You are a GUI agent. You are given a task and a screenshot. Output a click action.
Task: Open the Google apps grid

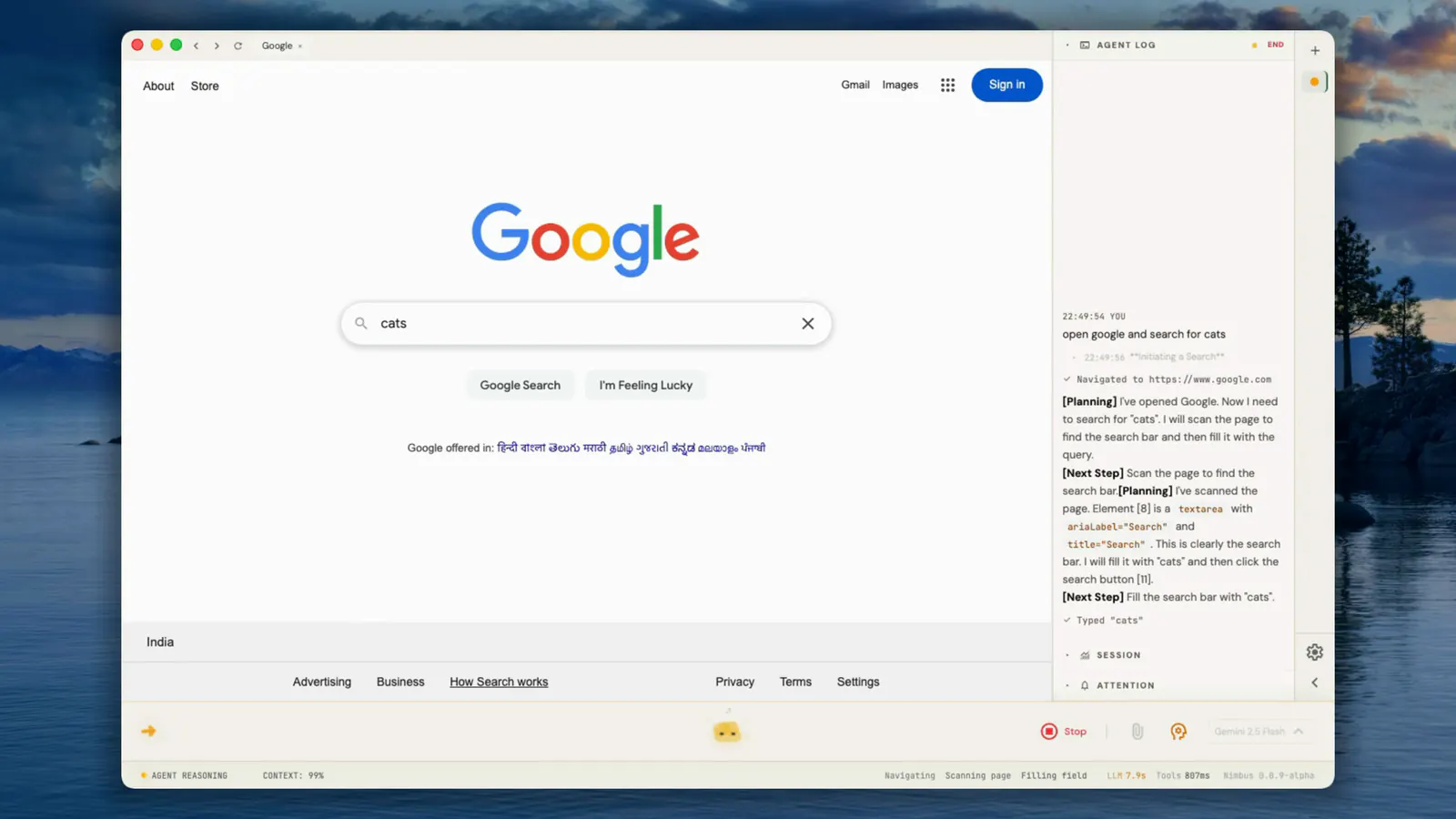[x=947, y=85]
